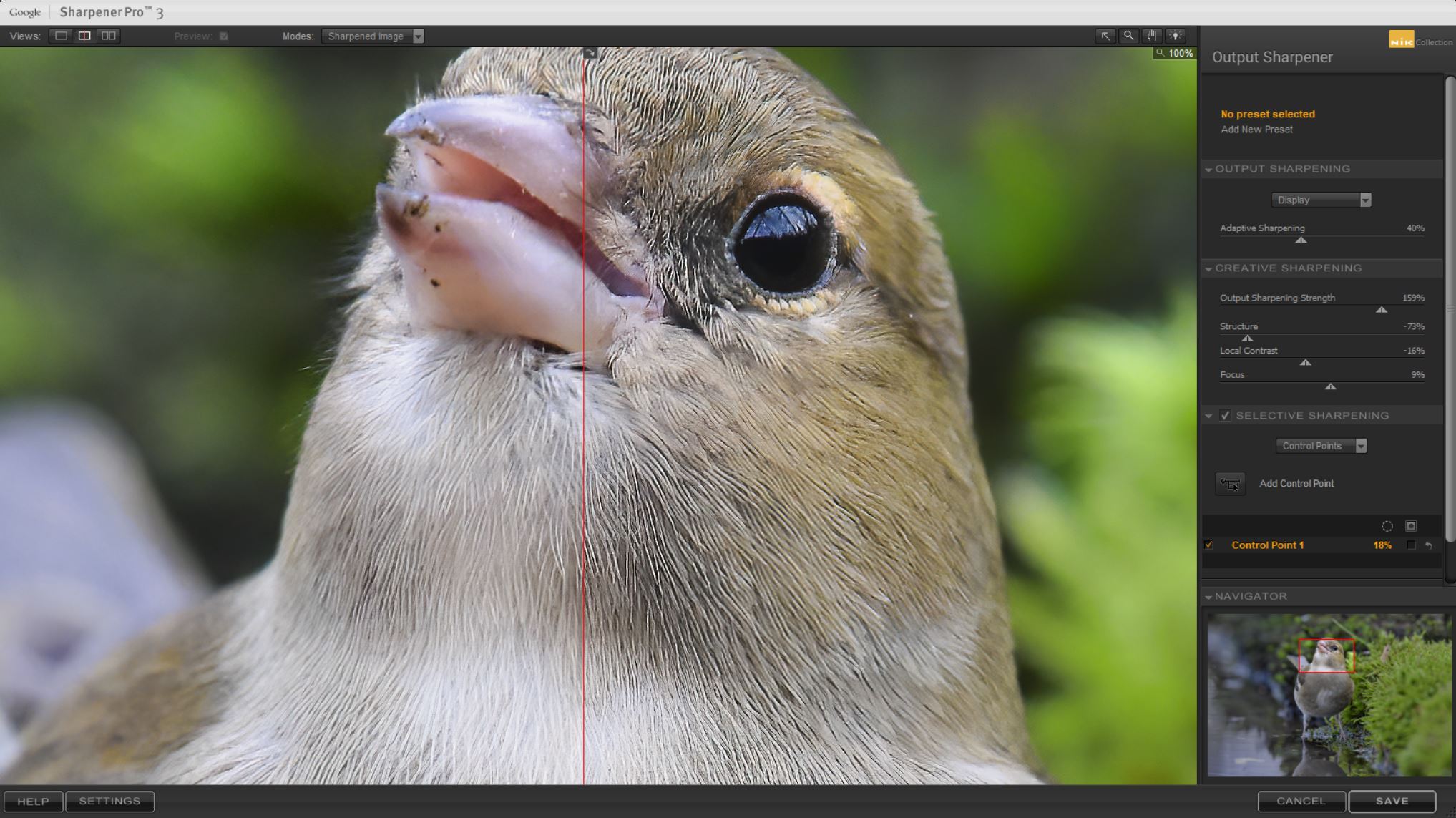This screenshot has height=818, width=1456.
Task: Click the CANCEL button
Action: pyautogui.click(x=1301, y=802)
